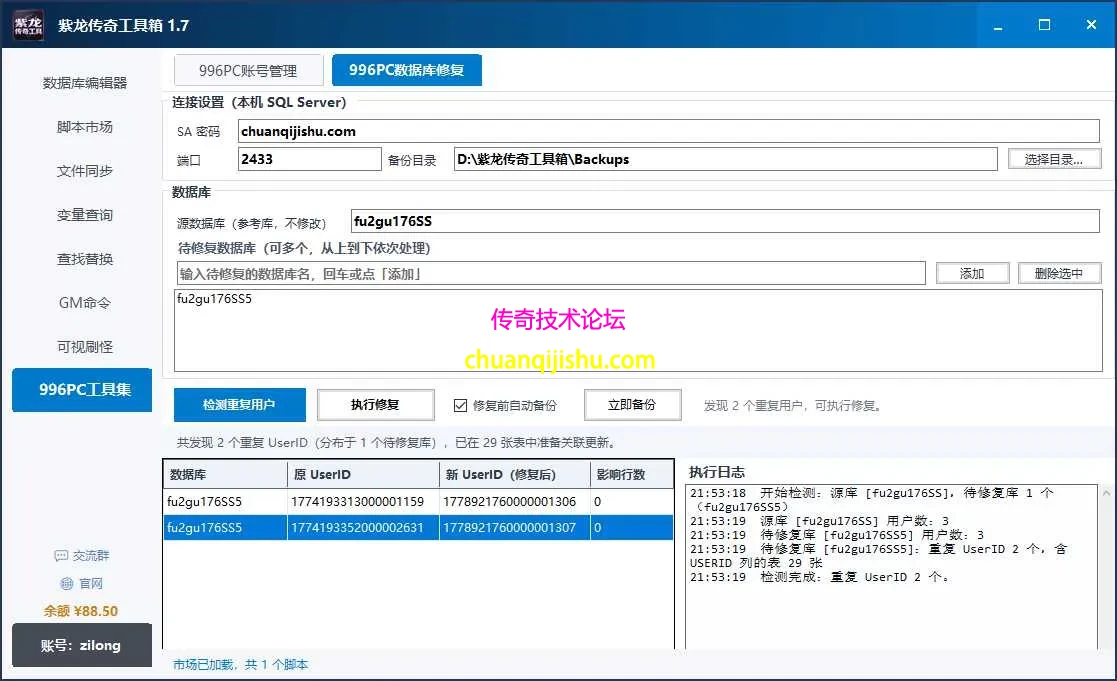
Task: Open 变量查询 in sidebar
Action: point(85,215)
